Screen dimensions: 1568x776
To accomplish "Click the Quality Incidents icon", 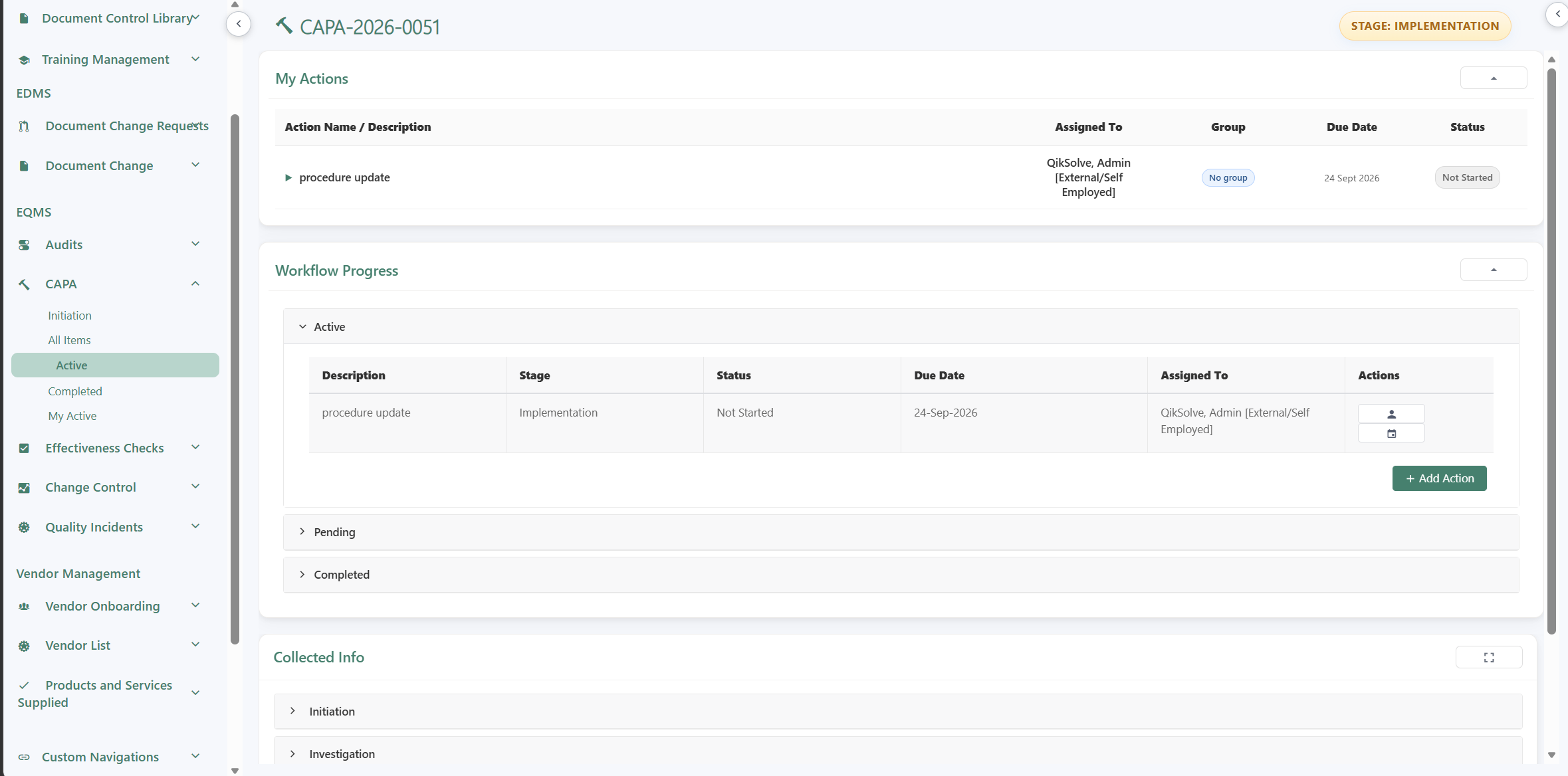I will (24, 528).
